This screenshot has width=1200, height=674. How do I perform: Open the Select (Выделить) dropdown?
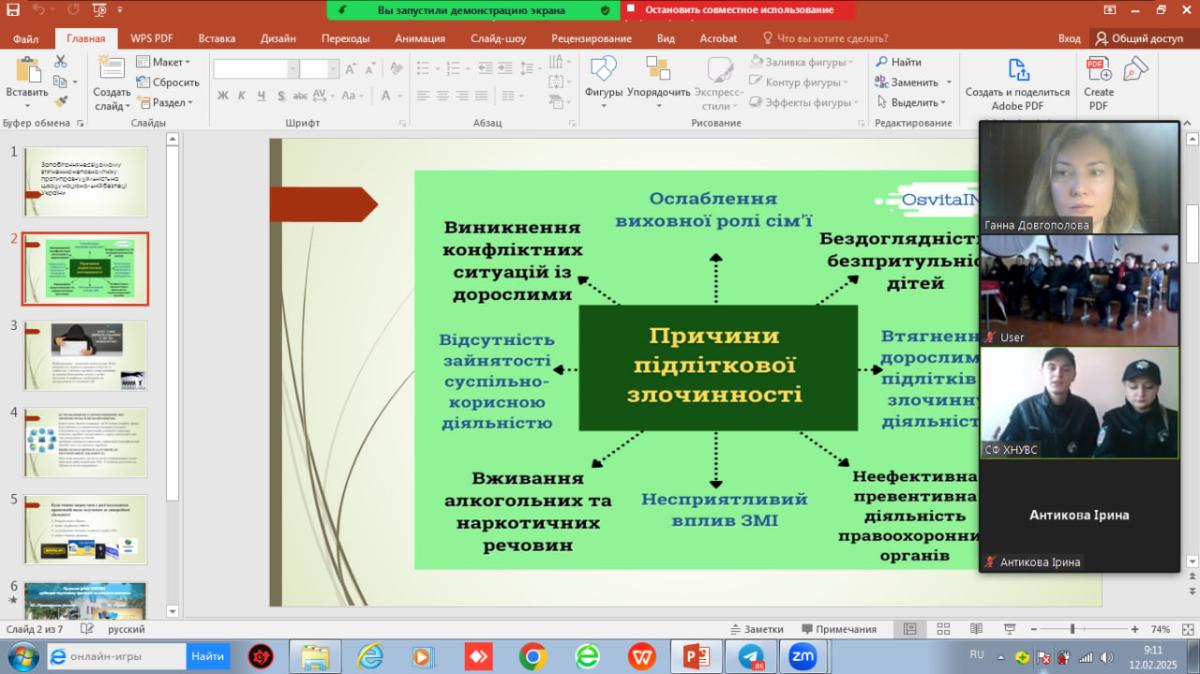(x=911, y=102)
